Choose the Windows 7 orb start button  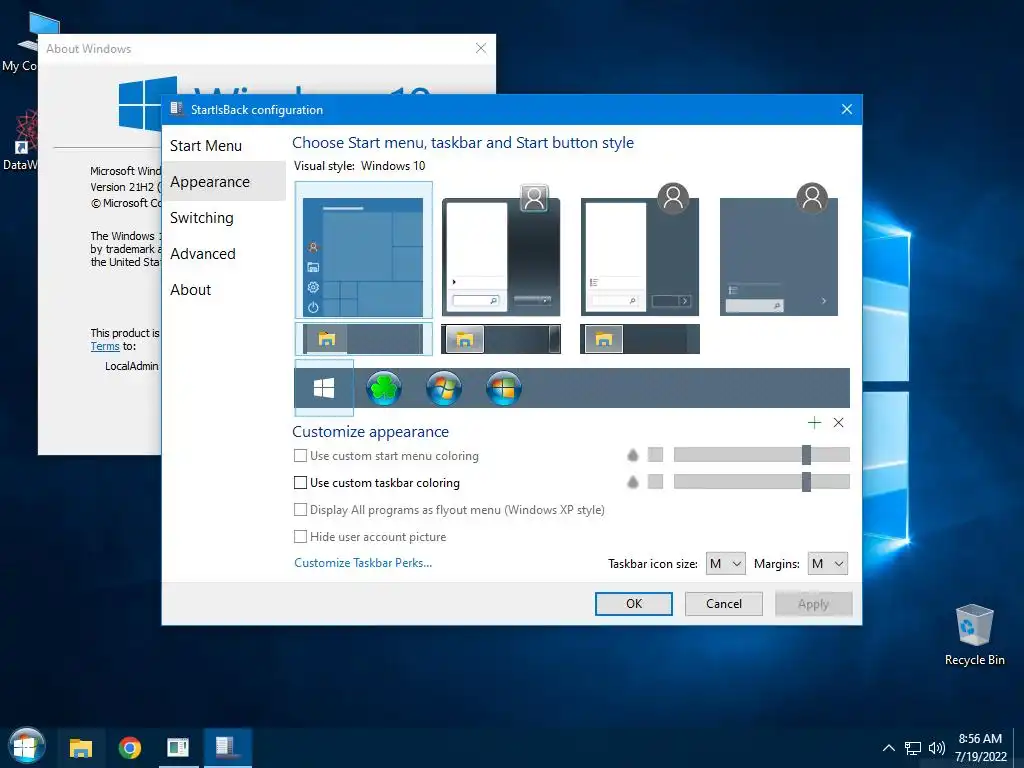tap(444, 388)
